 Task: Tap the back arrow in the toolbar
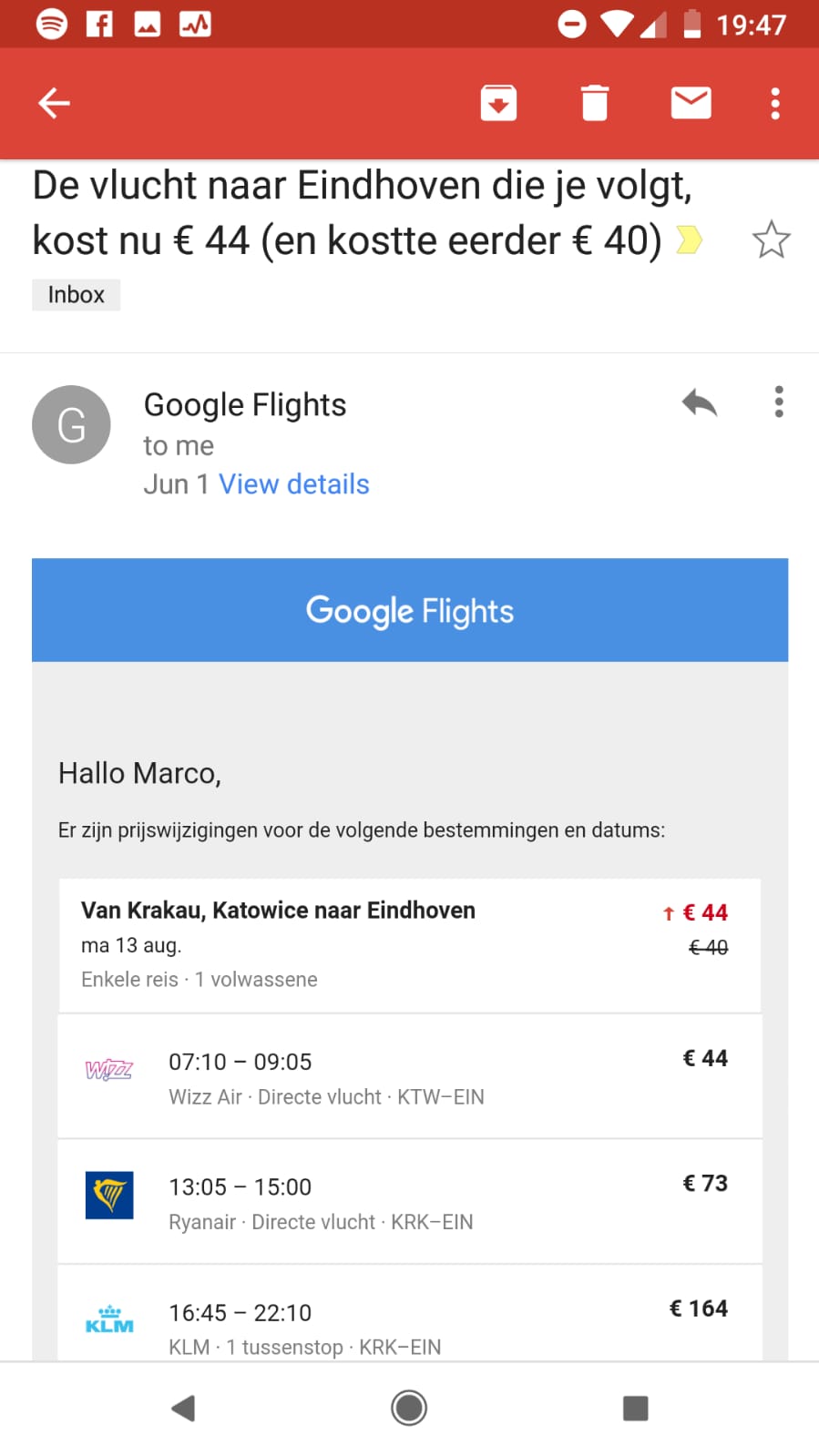(x=54, y=103)
